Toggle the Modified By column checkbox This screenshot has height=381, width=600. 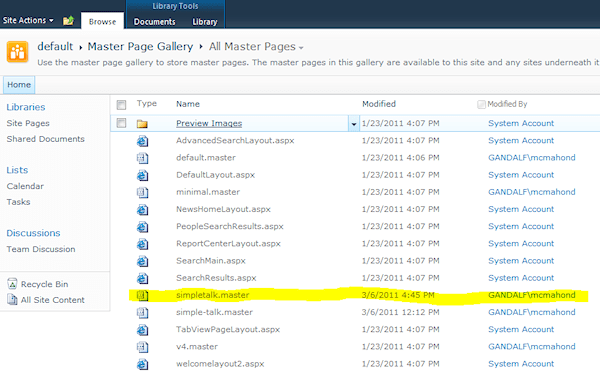coord(481,104)
